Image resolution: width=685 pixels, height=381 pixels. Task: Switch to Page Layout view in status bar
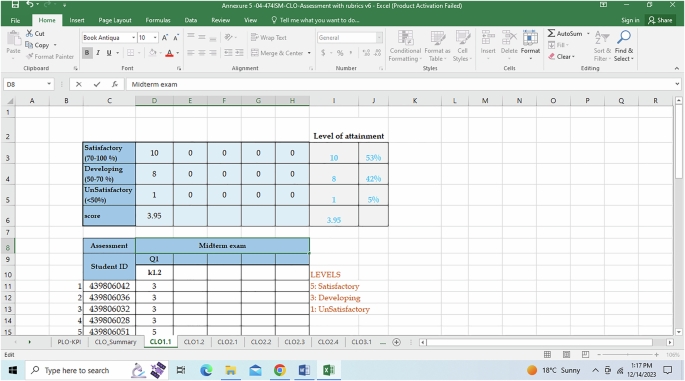pyautogui.click(x=567, y=354)
